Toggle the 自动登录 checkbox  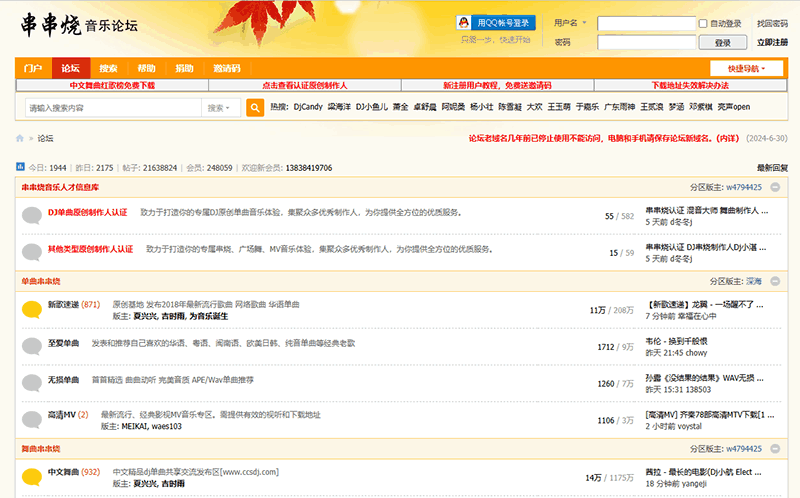pyautogui.click(x=703, y=23)
